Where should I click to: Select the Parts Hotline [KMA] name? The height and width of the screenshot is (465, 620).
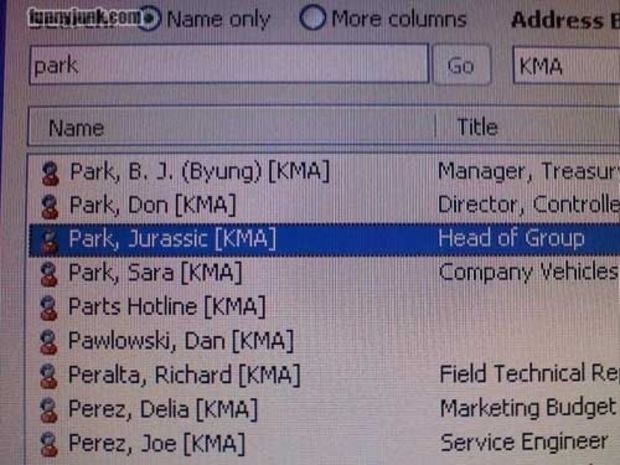click(x=166, y=306)
